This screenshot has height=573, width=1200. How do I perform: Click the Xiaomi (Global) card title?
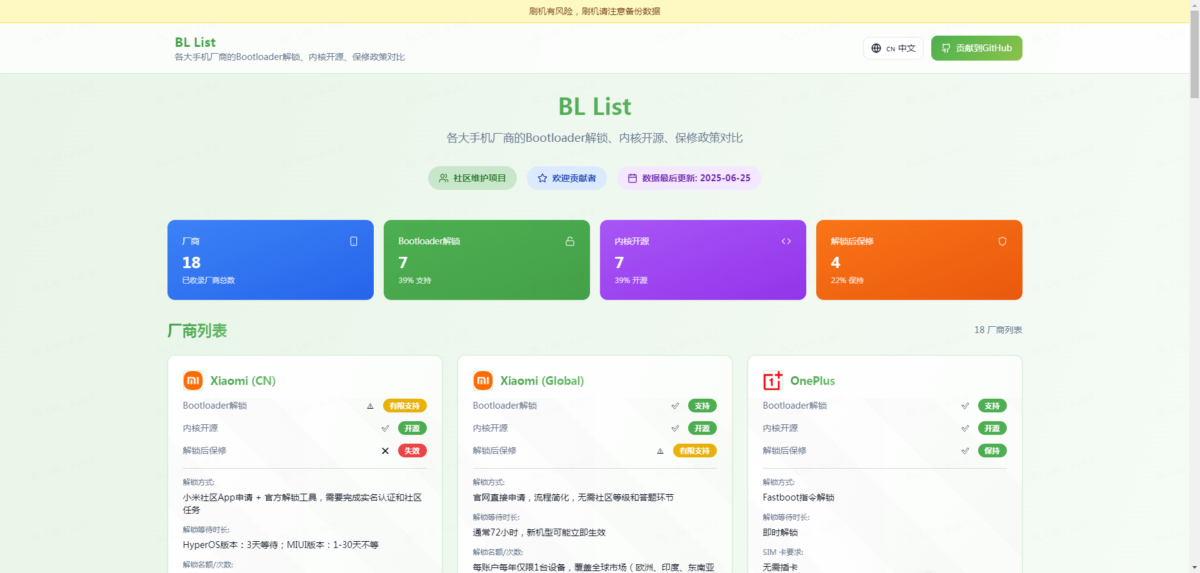tap(542, 381)
